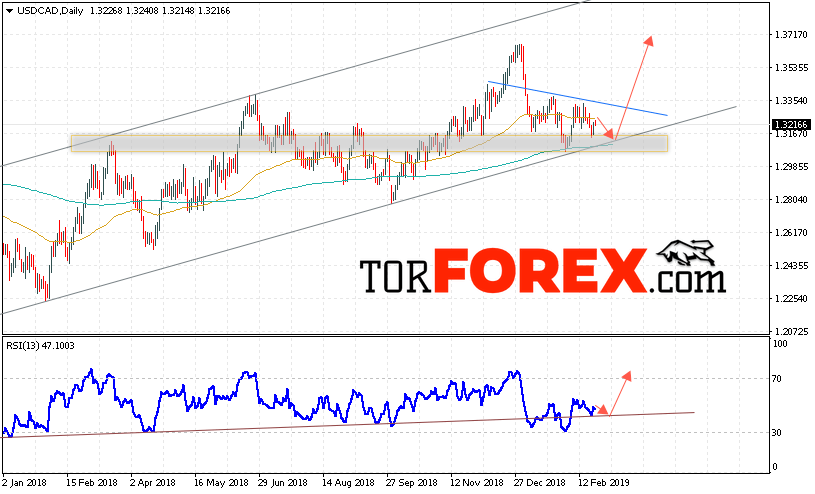Open the USDCAD chart dropdown triangle
The height and width of the screenshot is (494, 815).
point(9,11)
